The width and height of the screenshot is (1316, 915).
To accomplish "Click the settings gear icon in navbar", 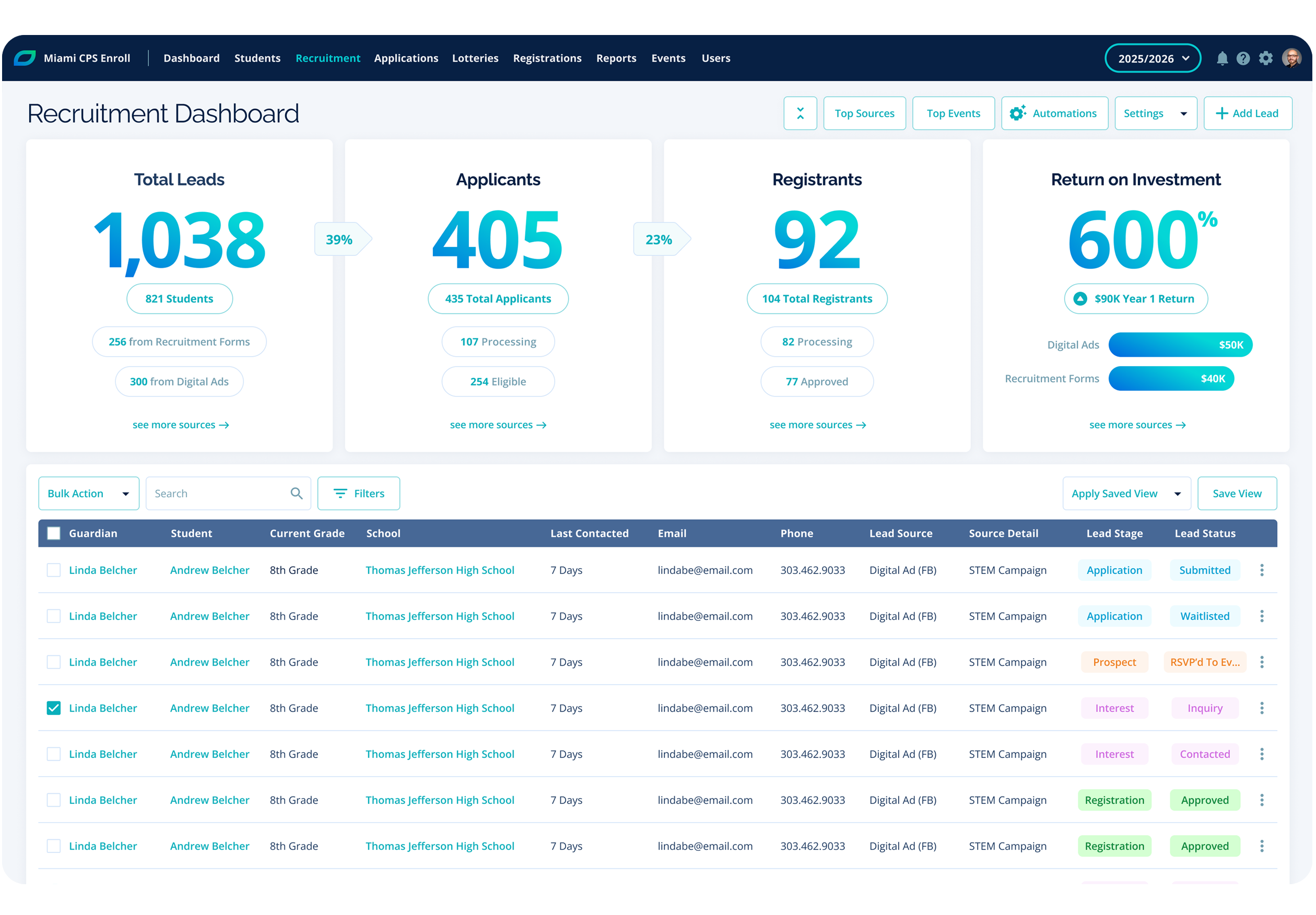I will [x=1265, y=58].
